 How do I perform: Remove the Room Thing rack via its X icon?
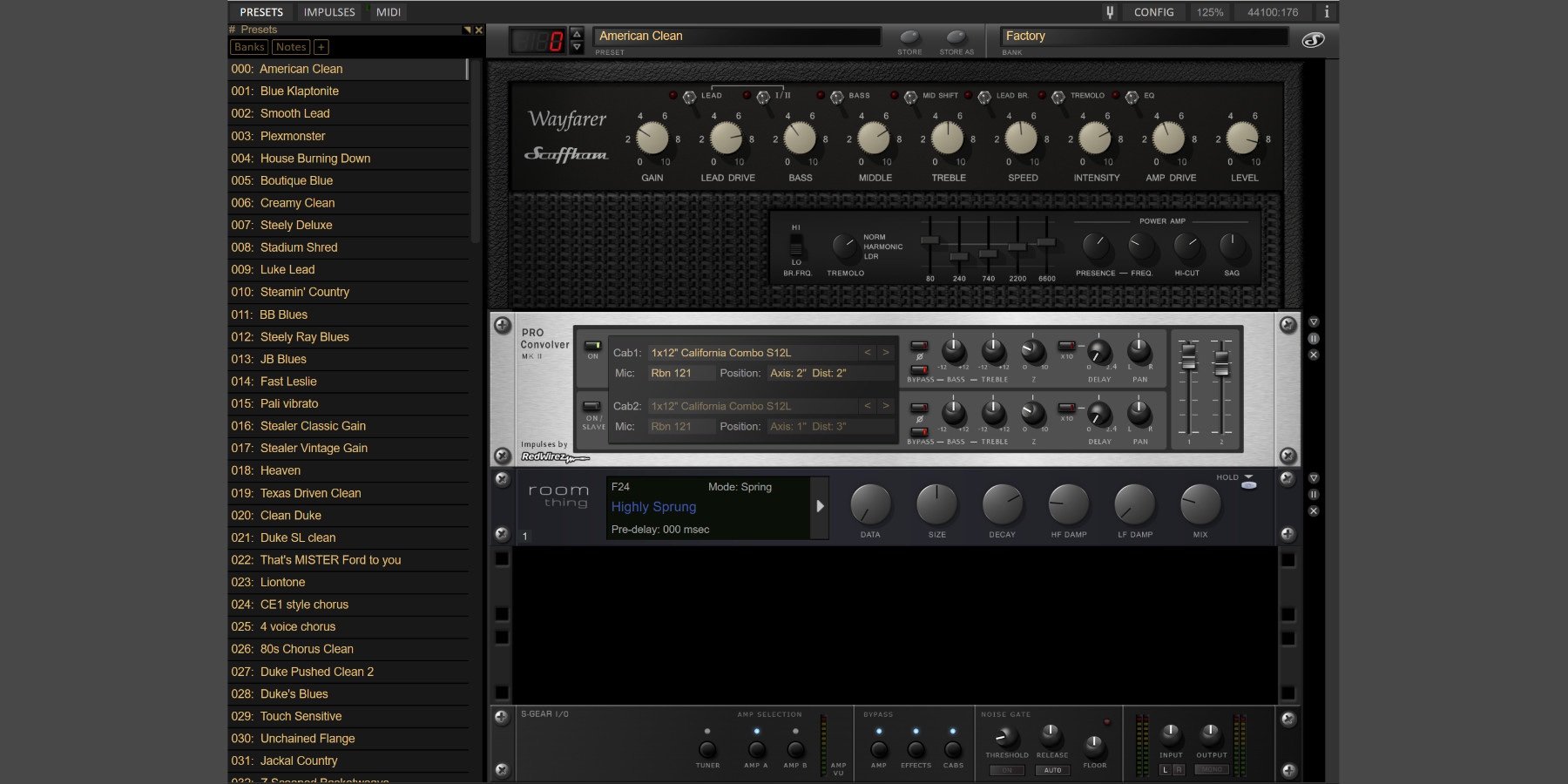[1314, 510]
